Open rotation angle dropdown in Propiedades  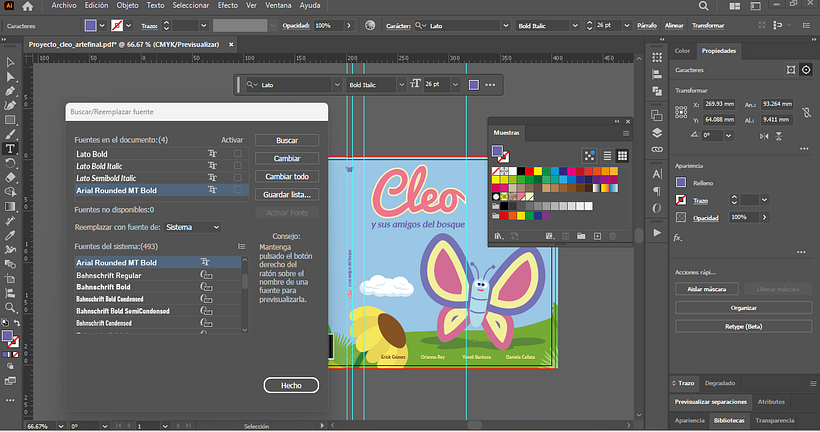tap(728, 135)
